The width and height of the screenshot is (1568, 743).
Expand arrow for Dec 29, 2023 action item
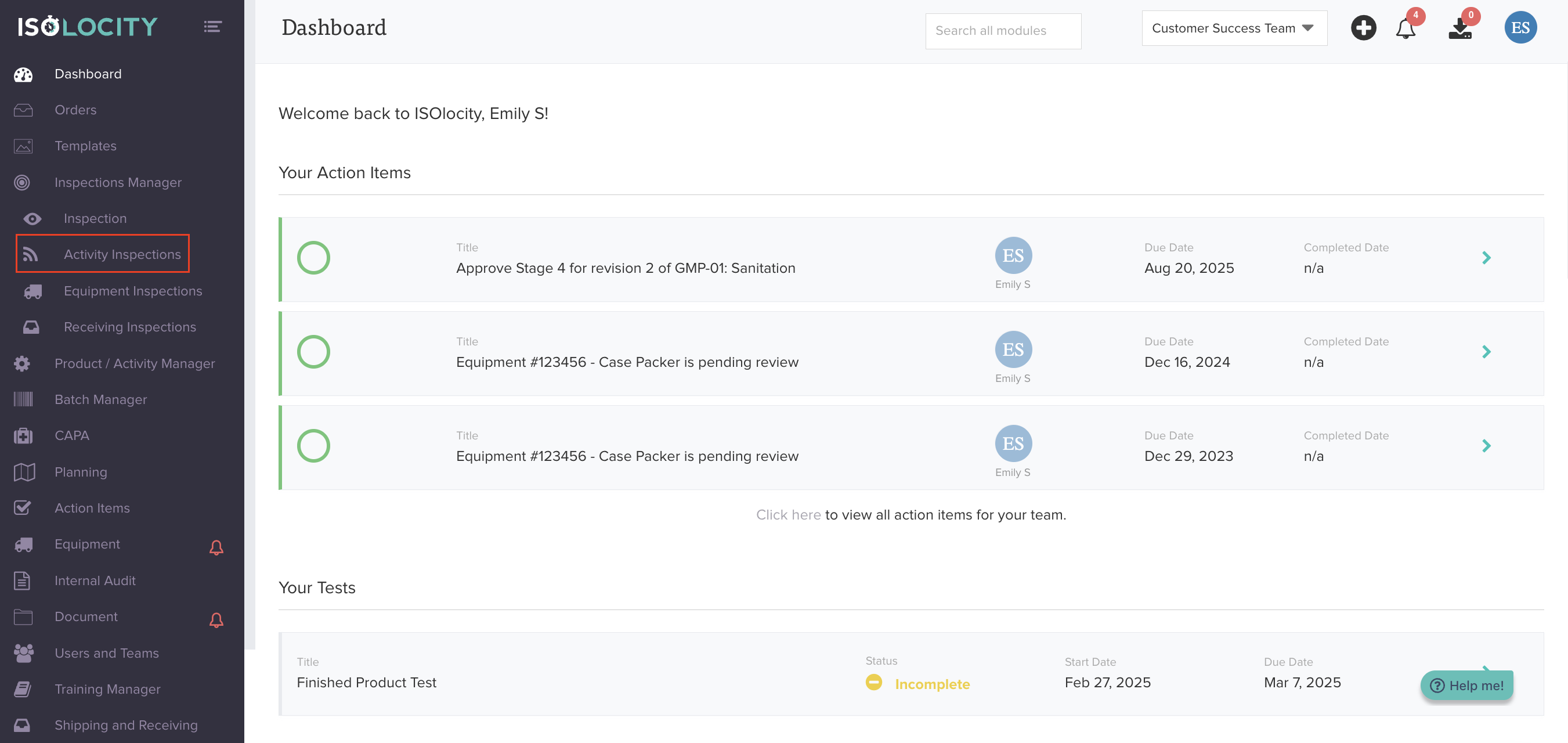pos(1486,446)
